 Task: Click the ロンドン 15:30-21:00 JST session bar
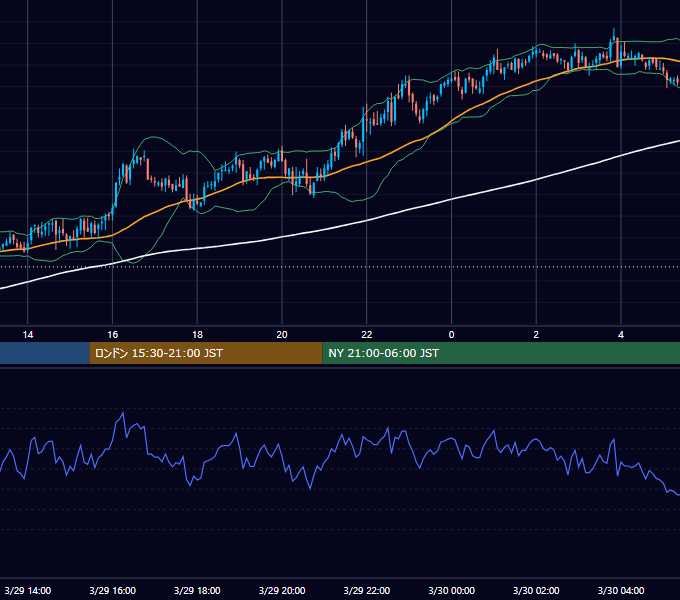click(x=206, y=353)
